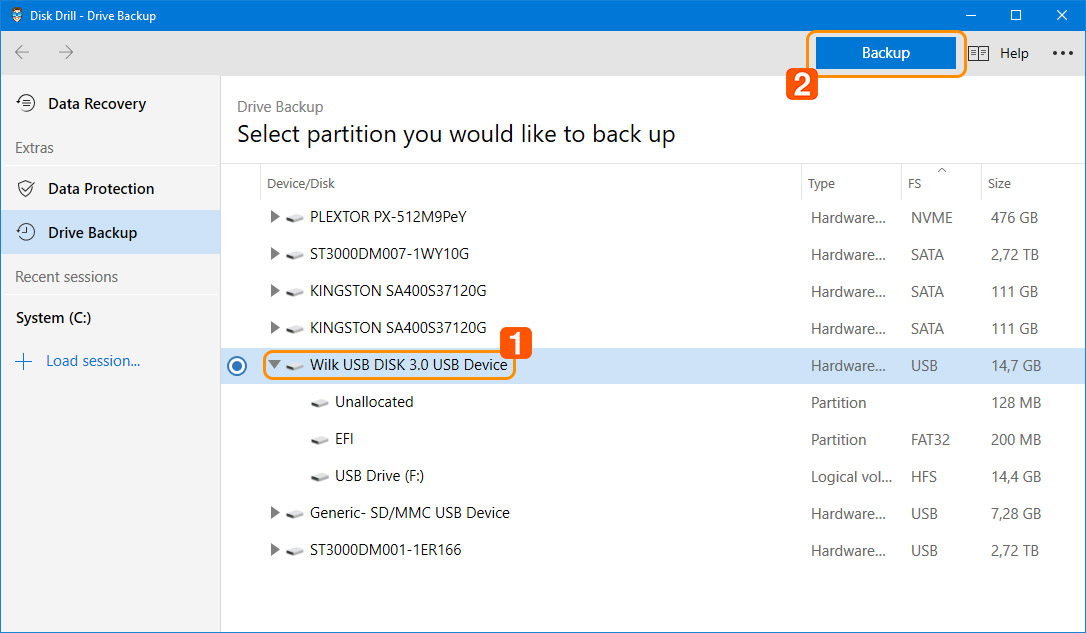This screenshot has width=1086, height=633.
Task: Click the USB Drive (F:) volume icon
Action: point(319,476)
